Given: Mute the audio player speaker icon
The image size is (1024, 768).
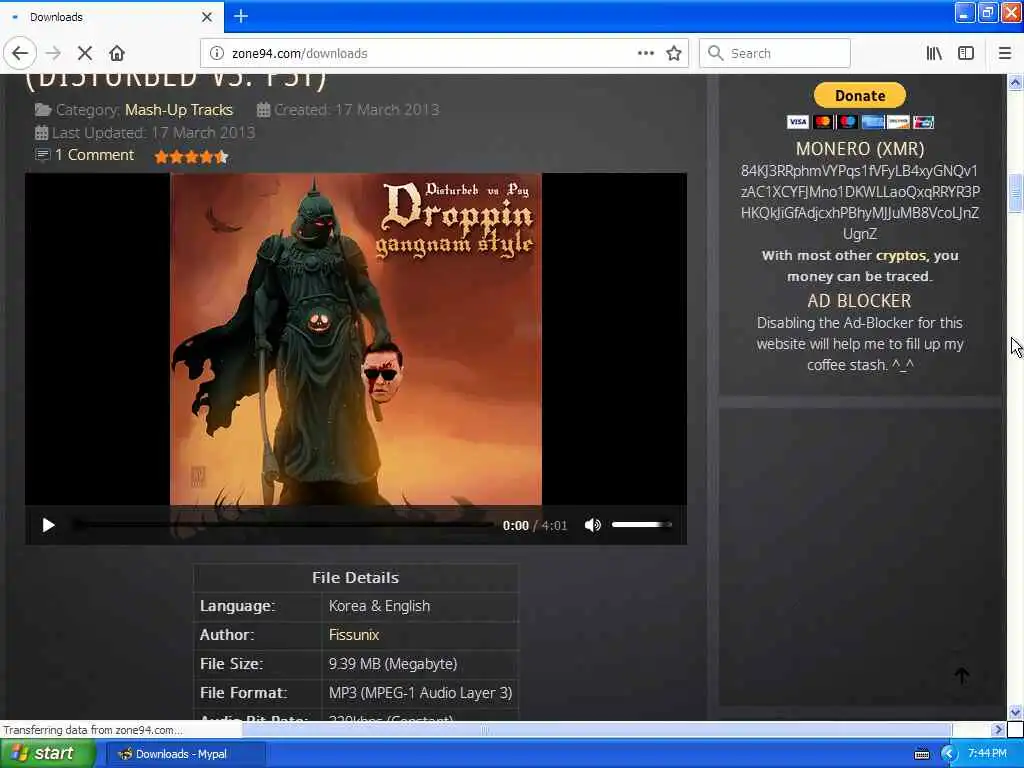Looking at the screenshot, I should (x=592, y=525).
